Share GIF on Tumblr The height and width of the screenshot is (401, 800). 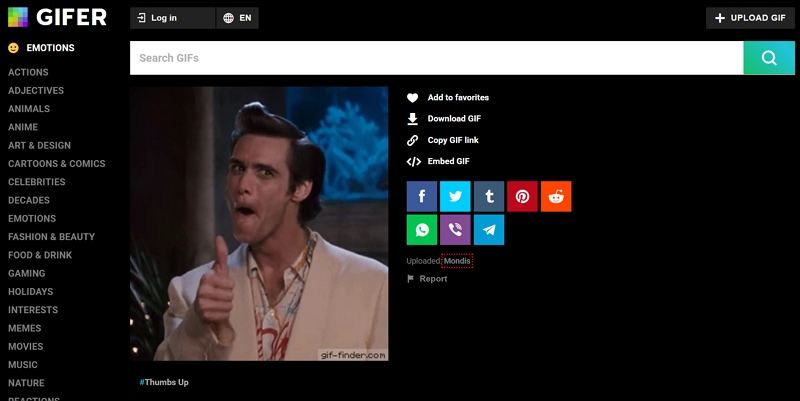(x=489, y=196)
